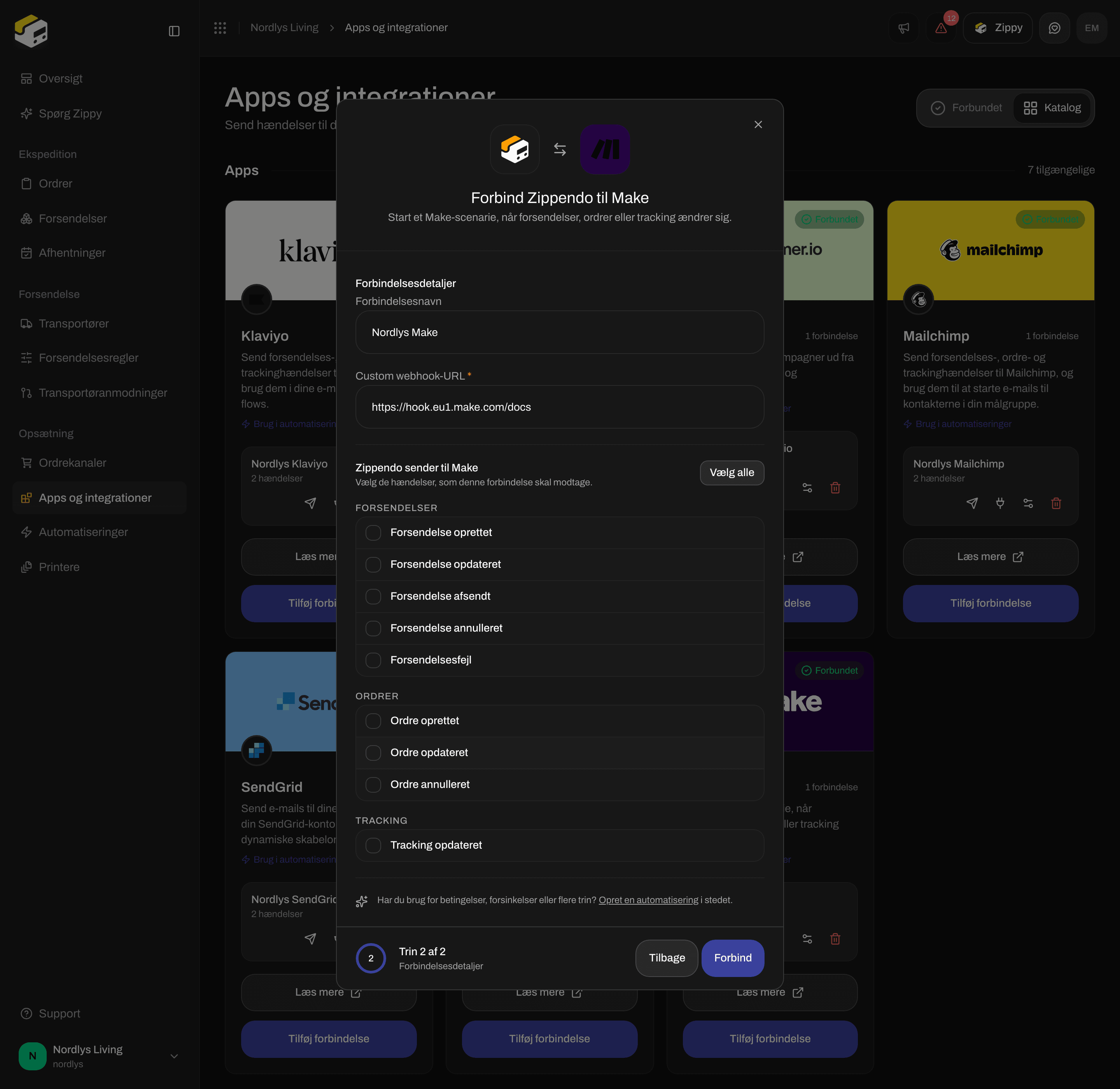Open alerts warning icon with 12 badge
1120x1089 pixels.
click(941, 28)
